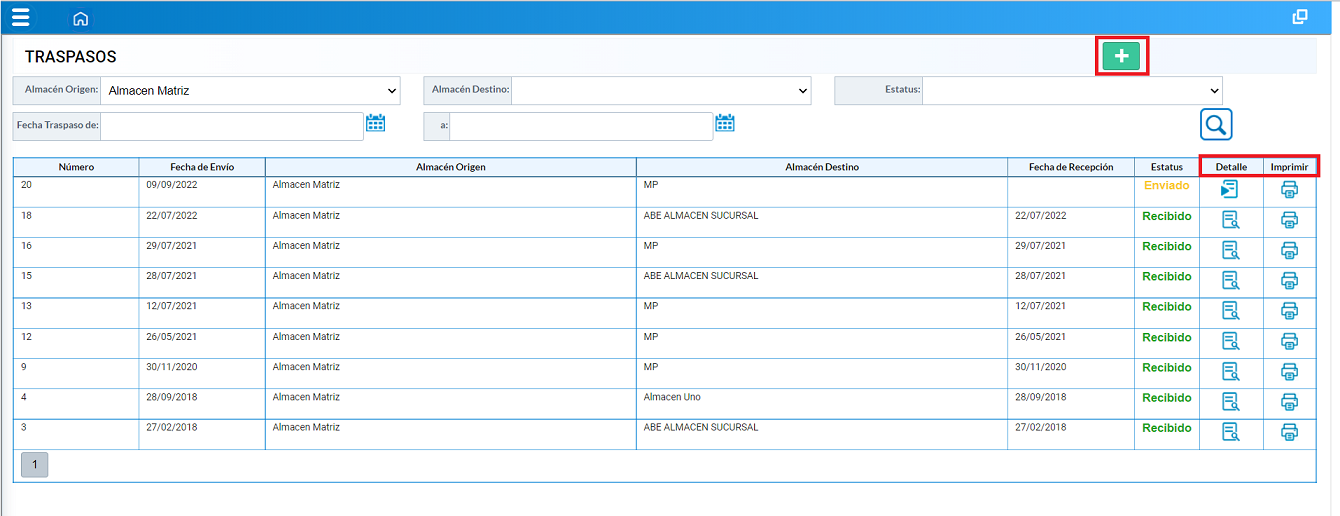Screen dimensions: 1340x516
Task: Open Estatus filter dropdown
Action: [1072, 90]
